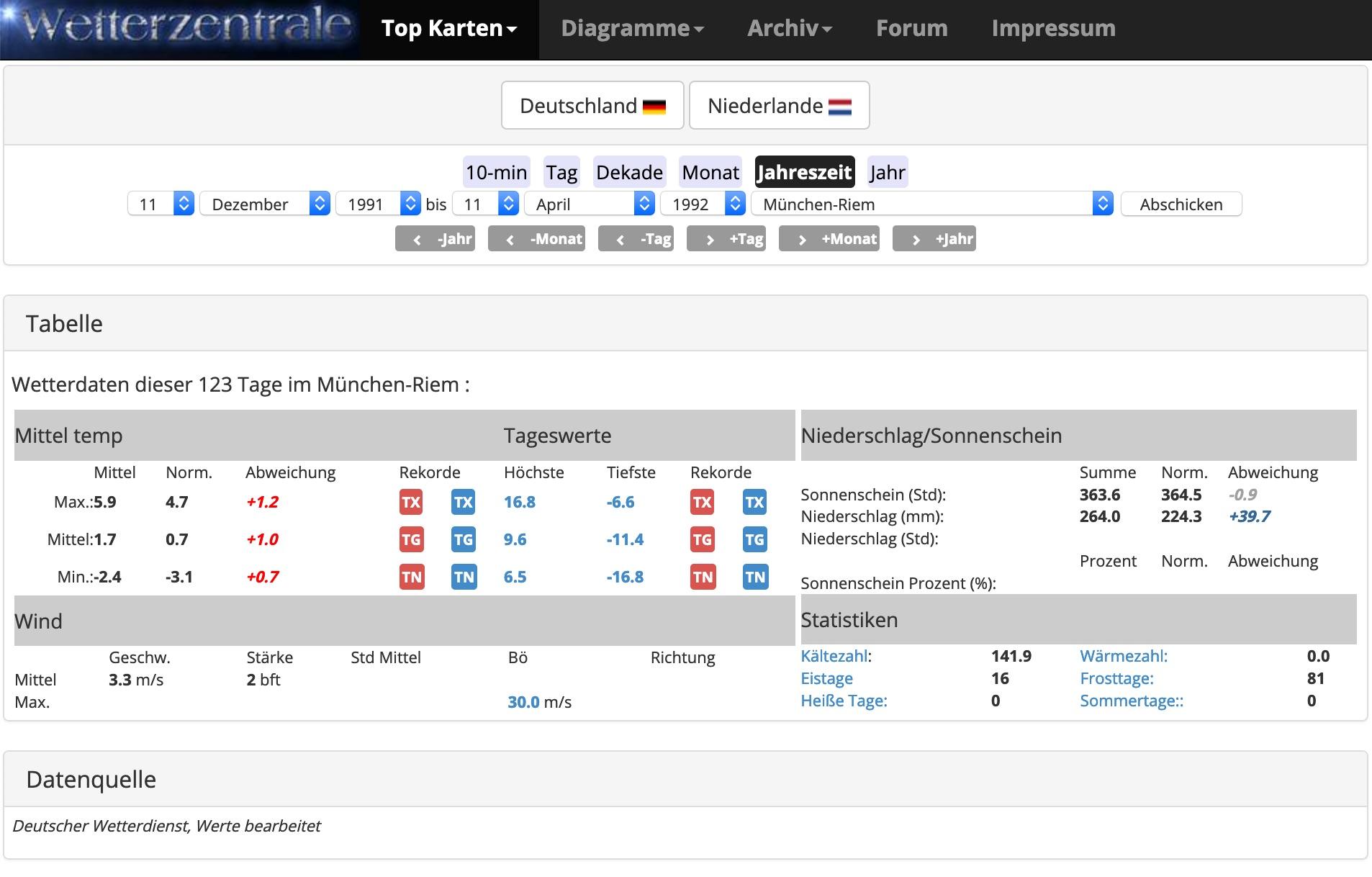Open lowest mean temperature -11.4 link
This screenshot has width=1372, height=877.
coord(625,539)
